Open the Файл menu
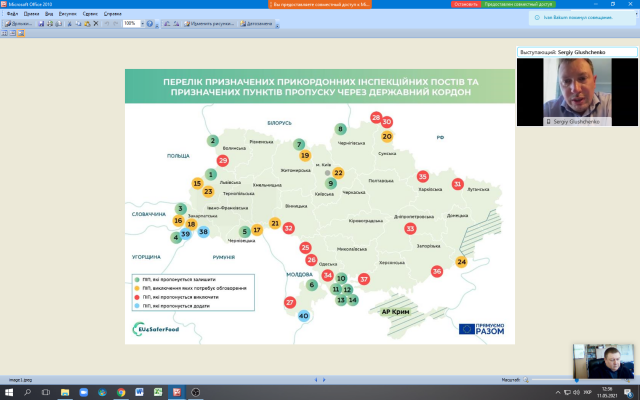The width and height of the screenshot is (640, 400). tap(12, 14)
